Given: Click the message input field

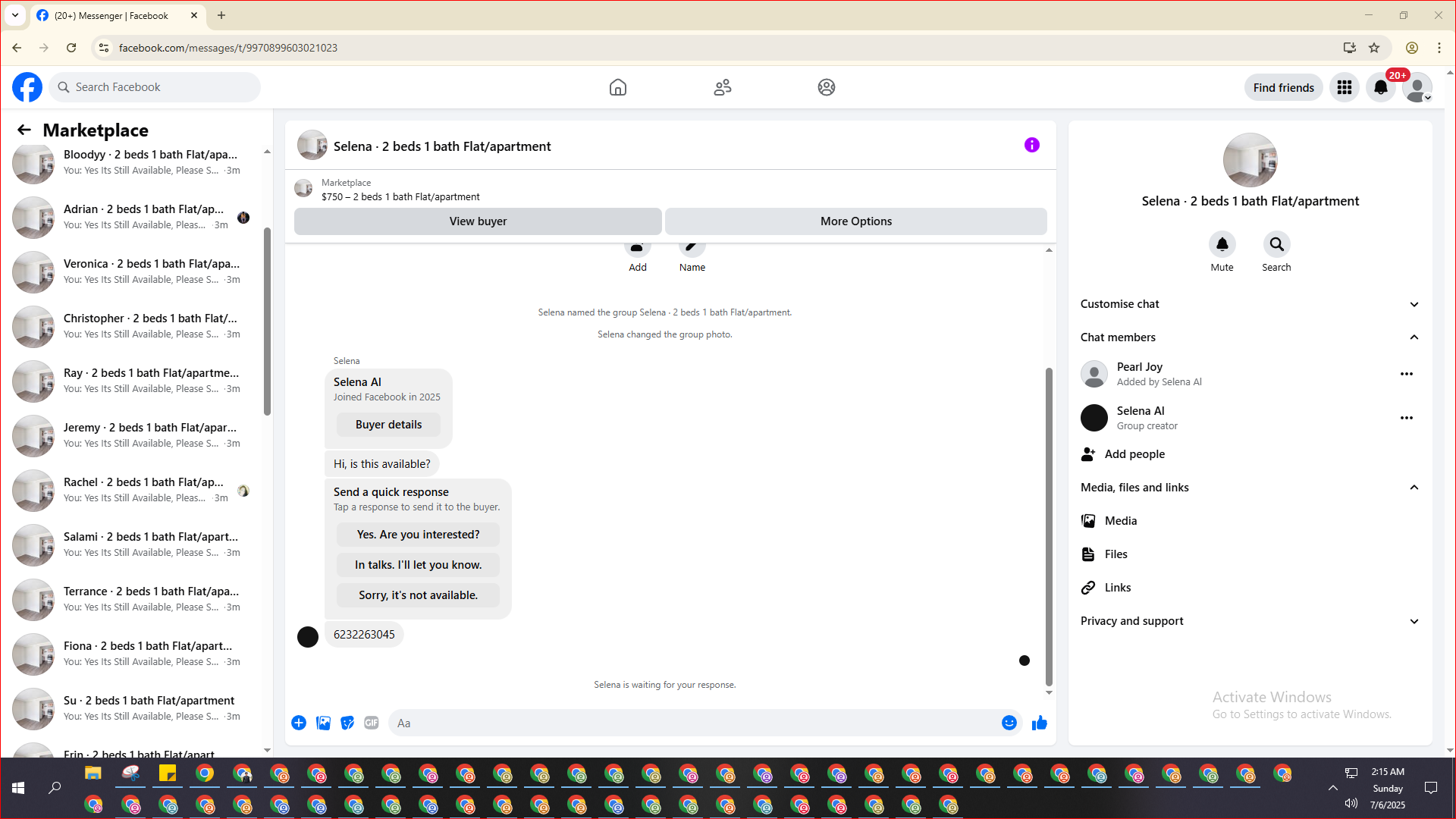Looking at the screenshot, I should 694,723.
